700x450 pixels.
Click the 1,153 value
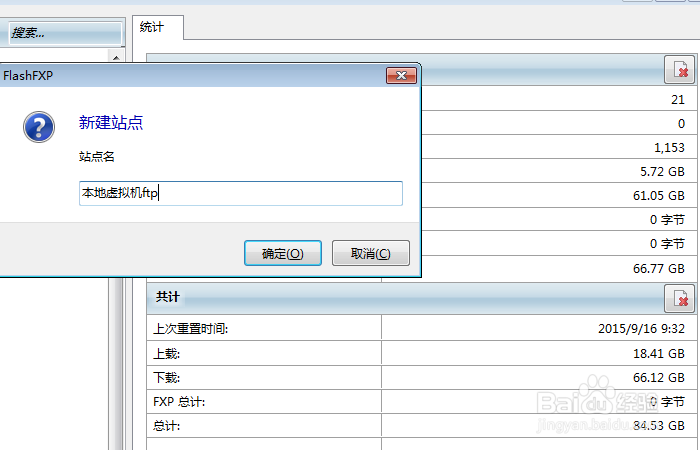669,148
